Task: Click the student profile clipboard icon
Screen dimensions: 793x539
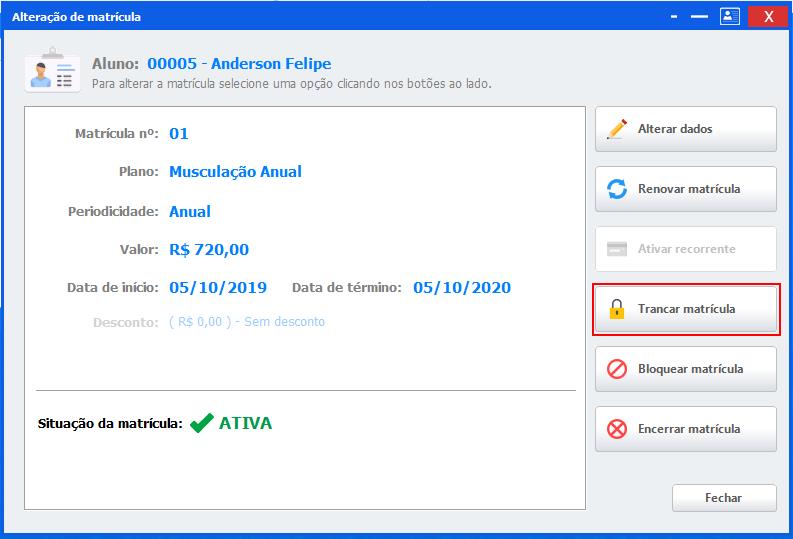Action: (x=52, y=70)
